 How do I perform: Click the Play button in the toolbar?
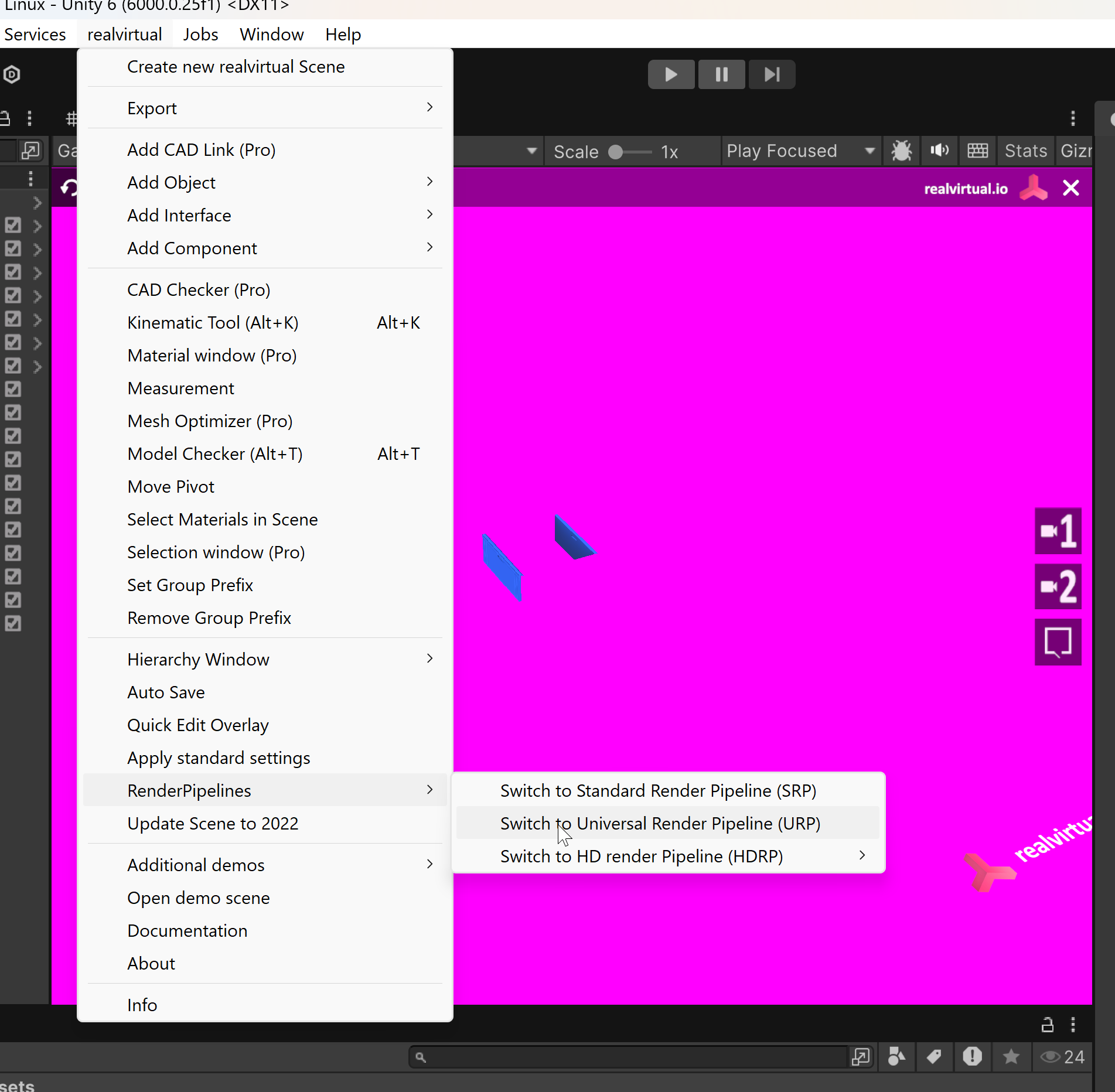[671, 74]
